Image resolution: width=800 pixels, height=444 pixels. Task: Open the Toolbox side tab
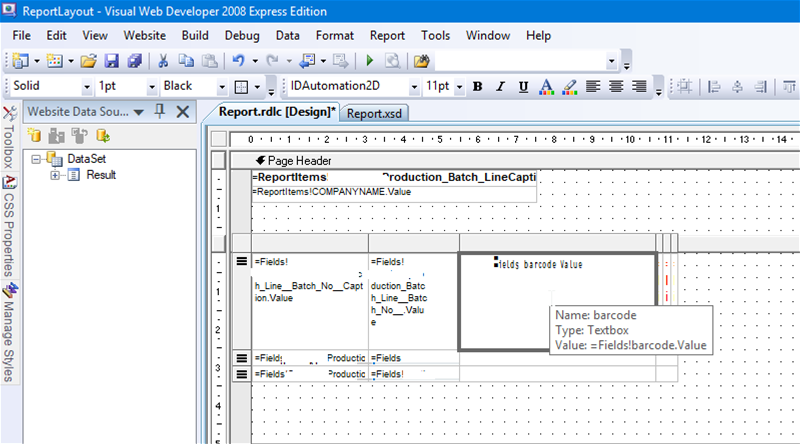click(9, 137)
